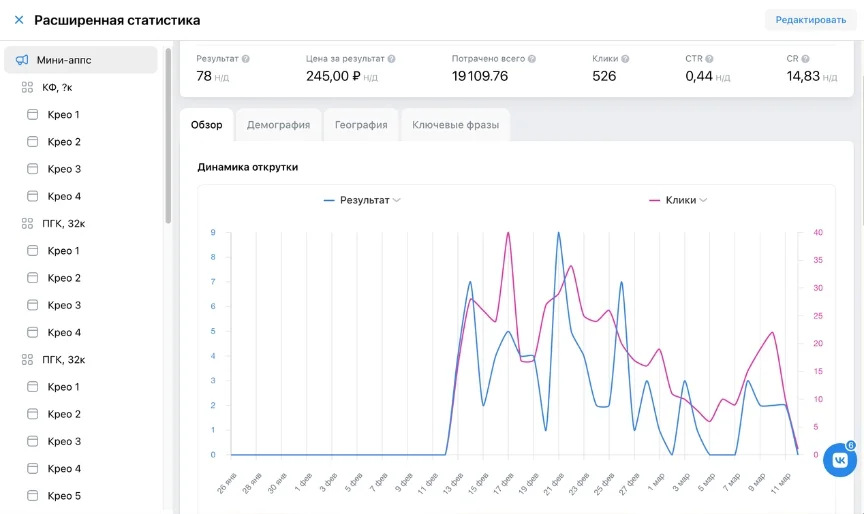The height and width of the screenshot is (514, 864).
Task: Click the grid icon next to КФ, ?к
Action: 27,87
